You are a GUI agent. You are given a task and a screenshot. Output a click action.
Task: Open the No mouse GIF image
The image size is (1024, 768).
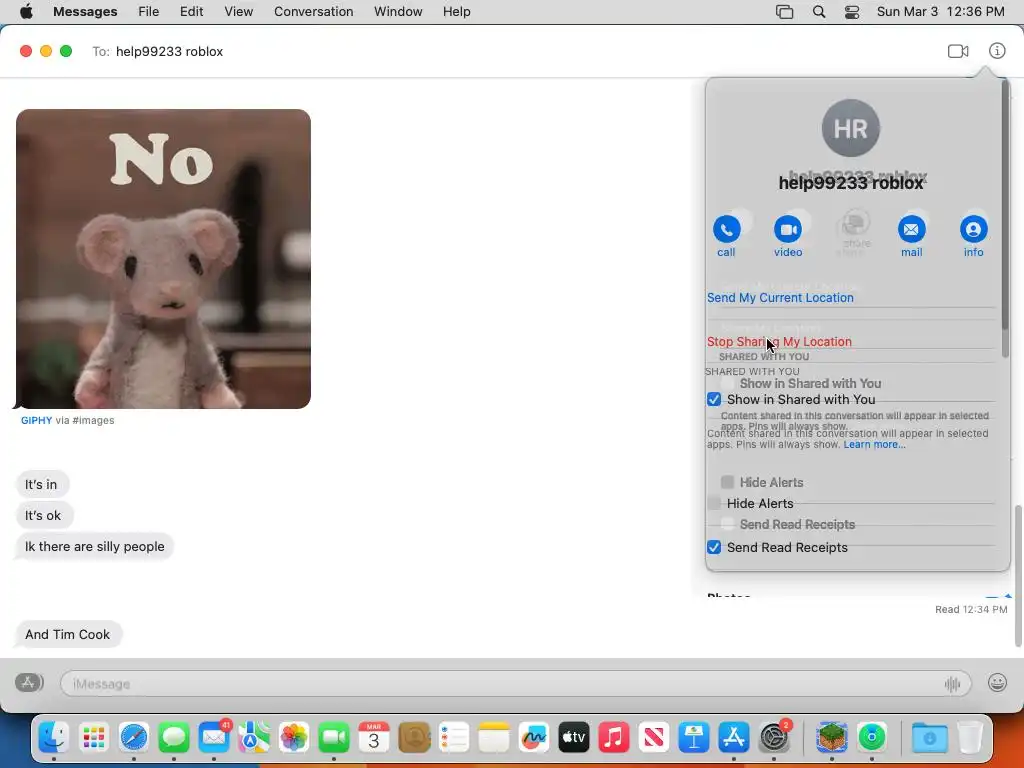pyautogui.click(x=163, y=259)
